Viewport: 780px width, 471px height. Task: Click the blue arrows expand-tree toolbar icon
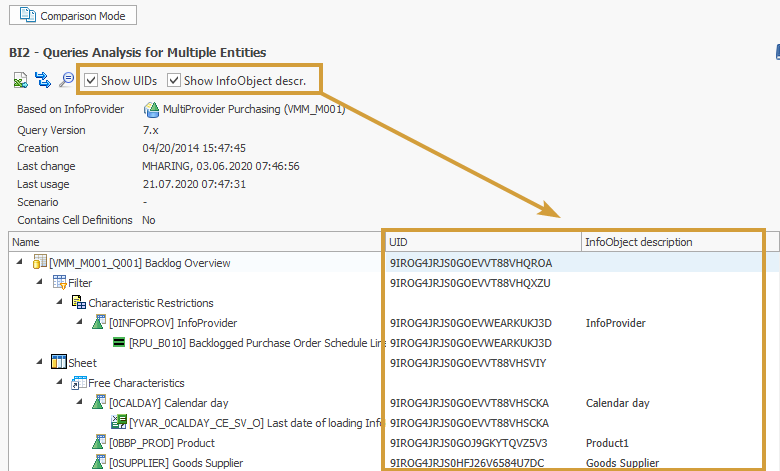[43, 80]
